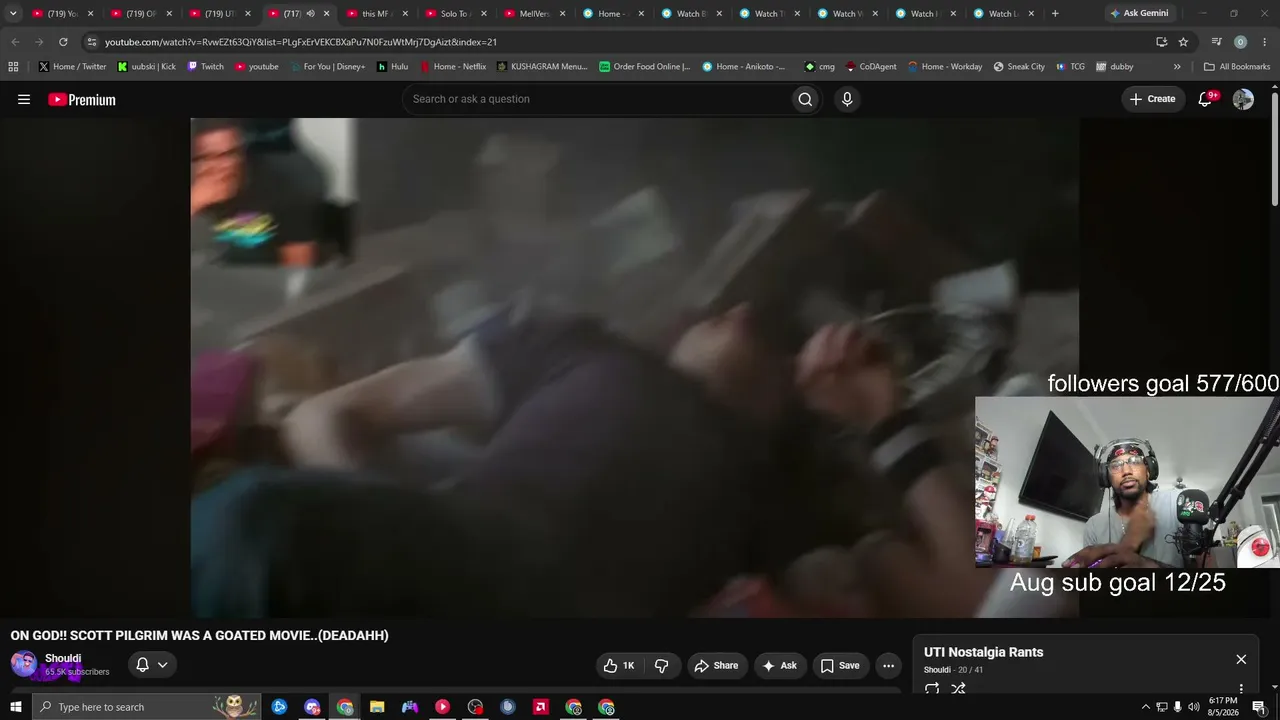Expand Chrome tab search dropdown
Image resolution: width=1280 pixels, height=720 pixels.
13,14
